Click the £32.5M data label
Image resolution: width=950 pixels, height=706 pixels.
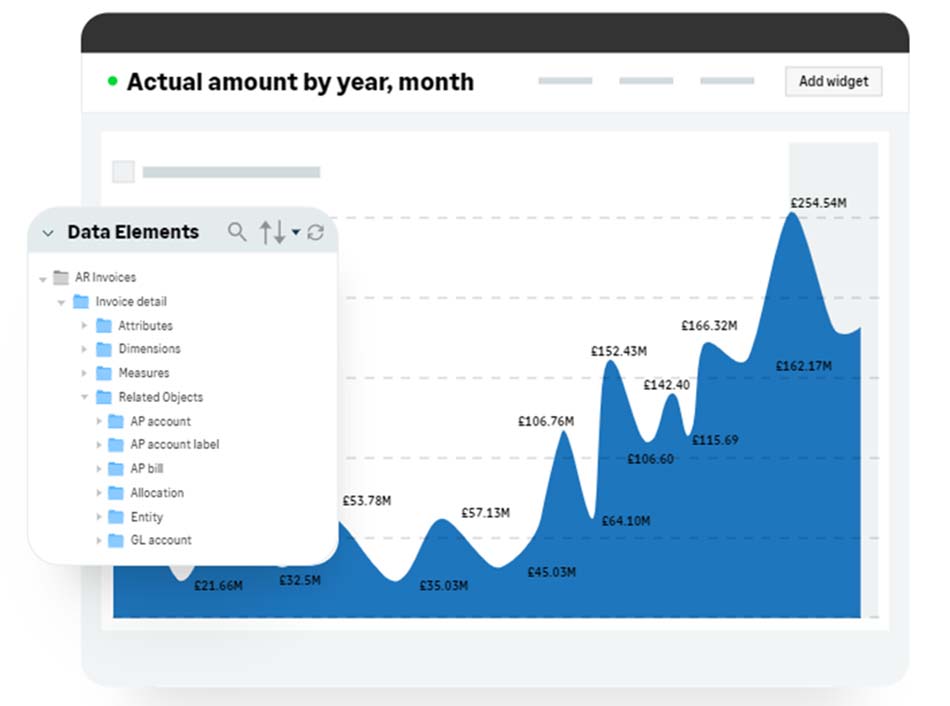(300, 581)
